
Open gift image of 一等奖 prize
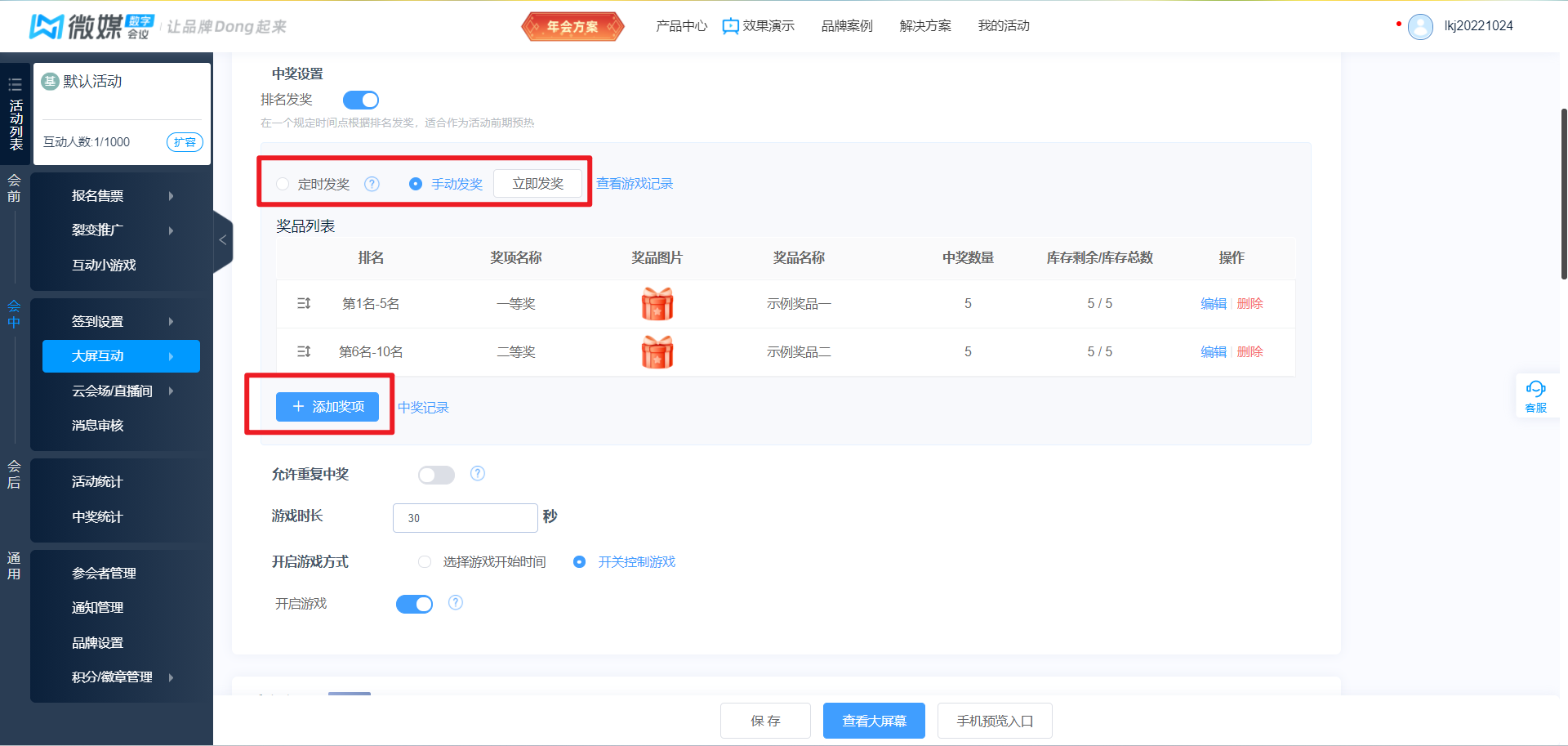tap(657, 304)
